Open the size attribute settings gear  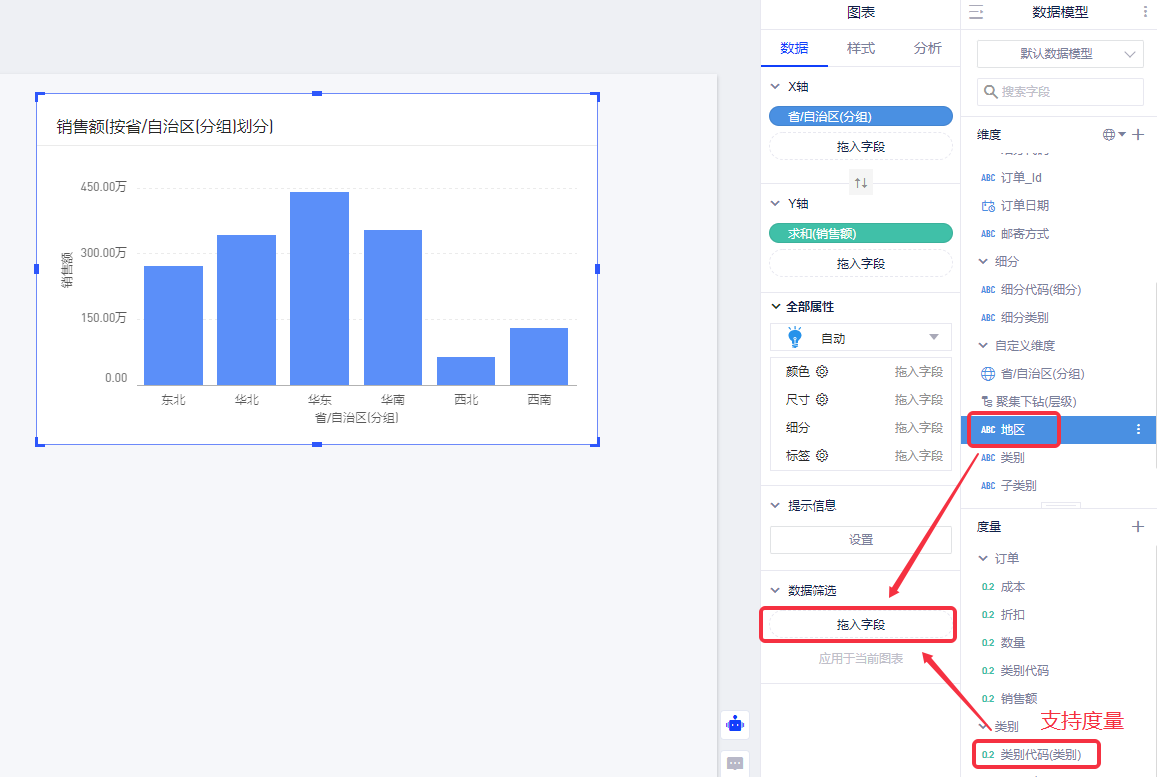(822, 400)
